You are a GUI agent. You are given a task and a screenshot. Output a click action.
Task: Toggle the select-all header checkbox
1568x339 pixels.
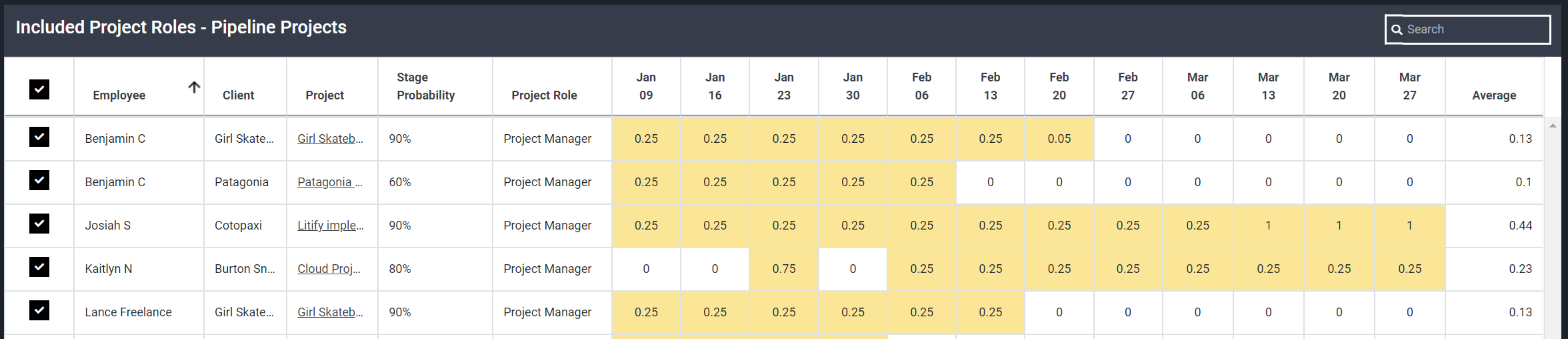click(39, 89)
